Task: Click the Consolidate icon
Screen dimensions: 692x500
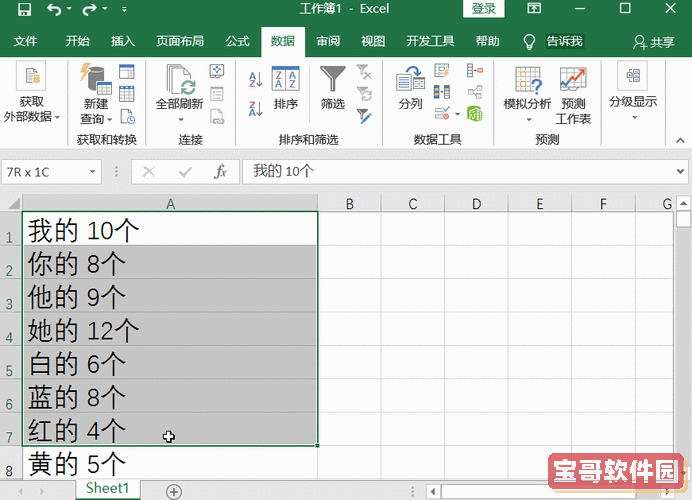Action: [x=475, y=70]
